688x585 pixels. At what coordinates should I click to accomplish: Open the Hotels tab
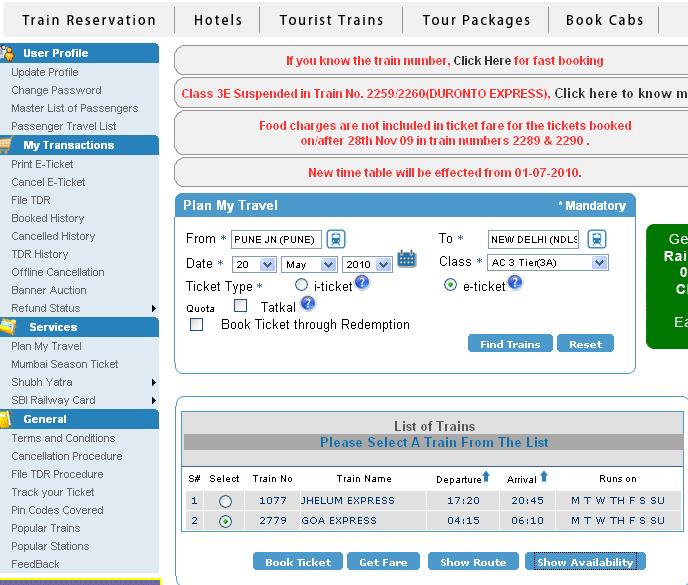pos(218,20)
